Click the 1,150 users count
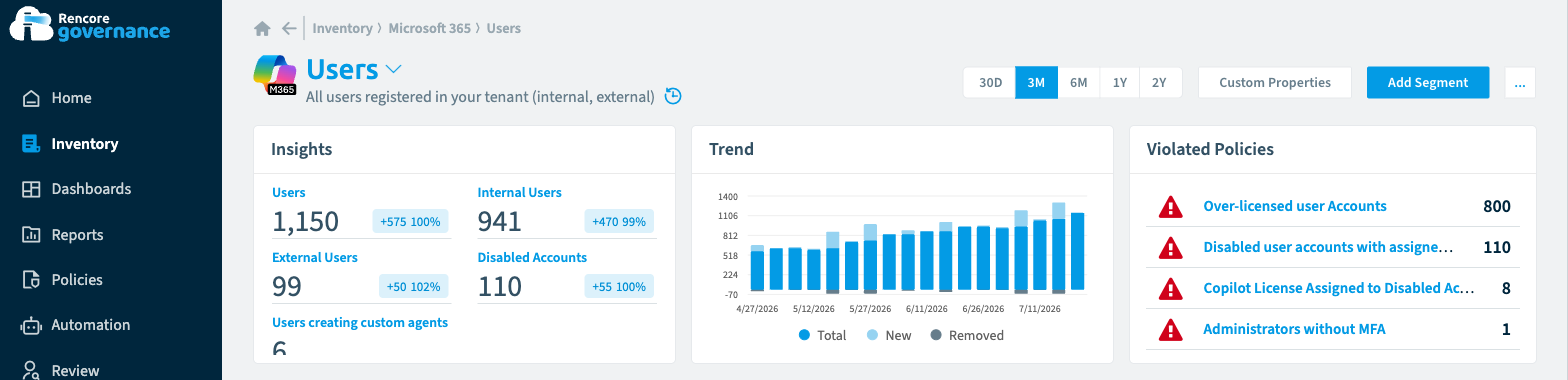 click(306, 222)
